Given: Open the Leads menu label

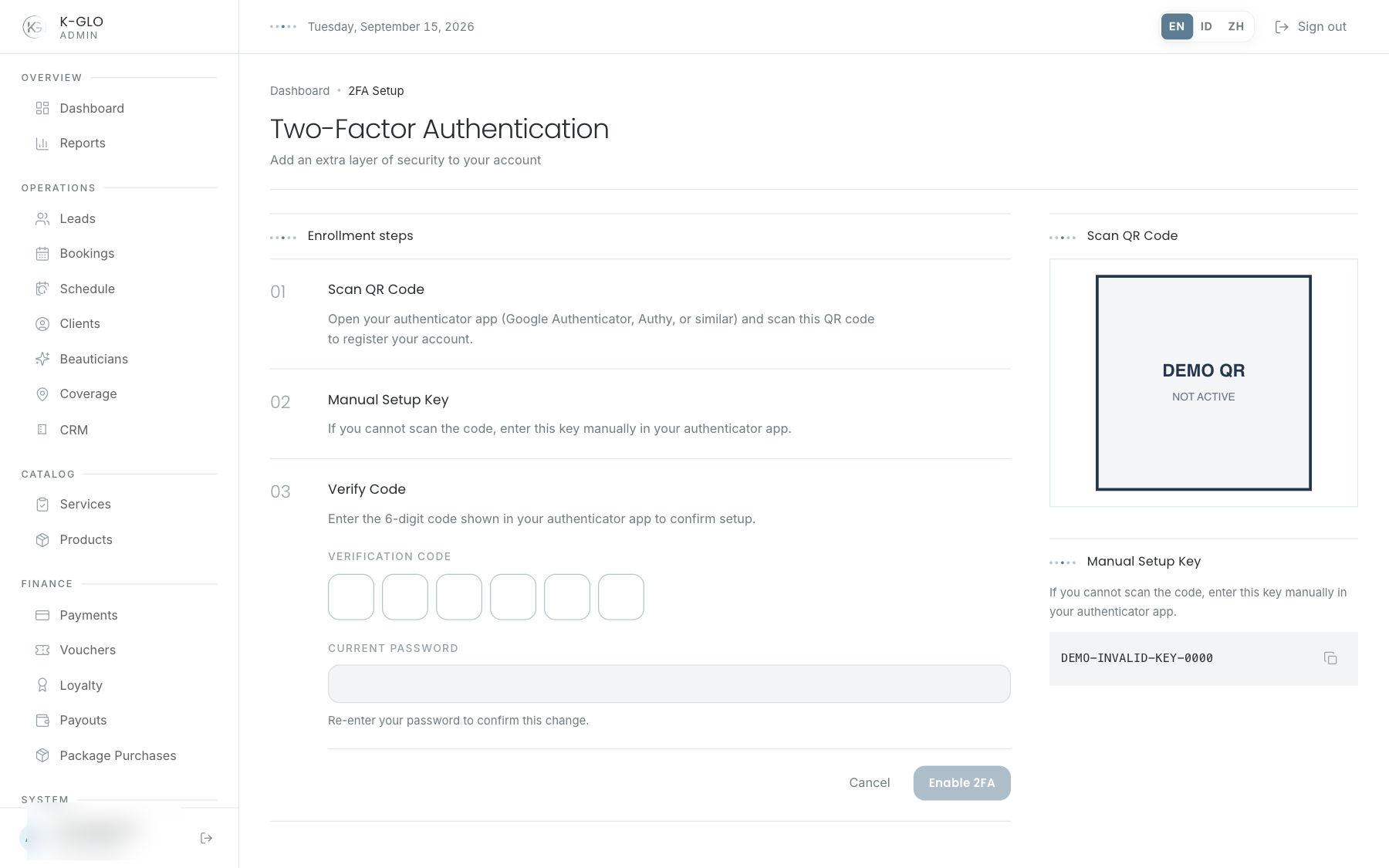Looking at the screenshot, I should (78, 219).
